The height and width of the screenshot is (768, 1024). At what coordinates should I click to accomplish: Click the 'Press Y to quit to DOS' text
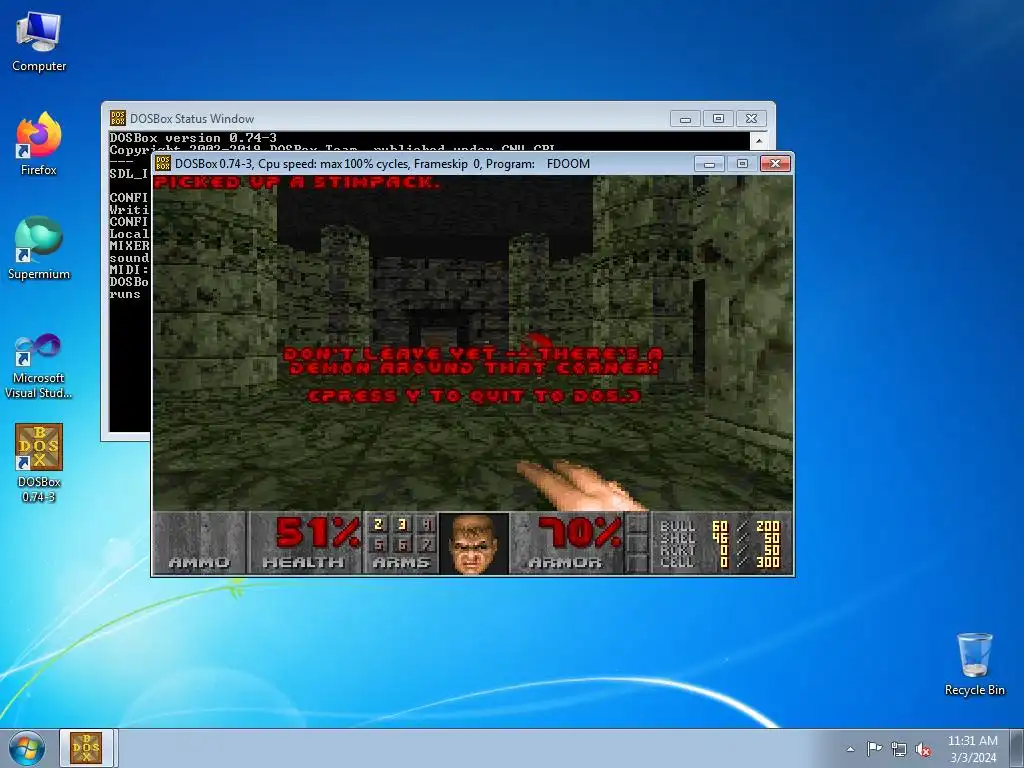tap(474, 396)
